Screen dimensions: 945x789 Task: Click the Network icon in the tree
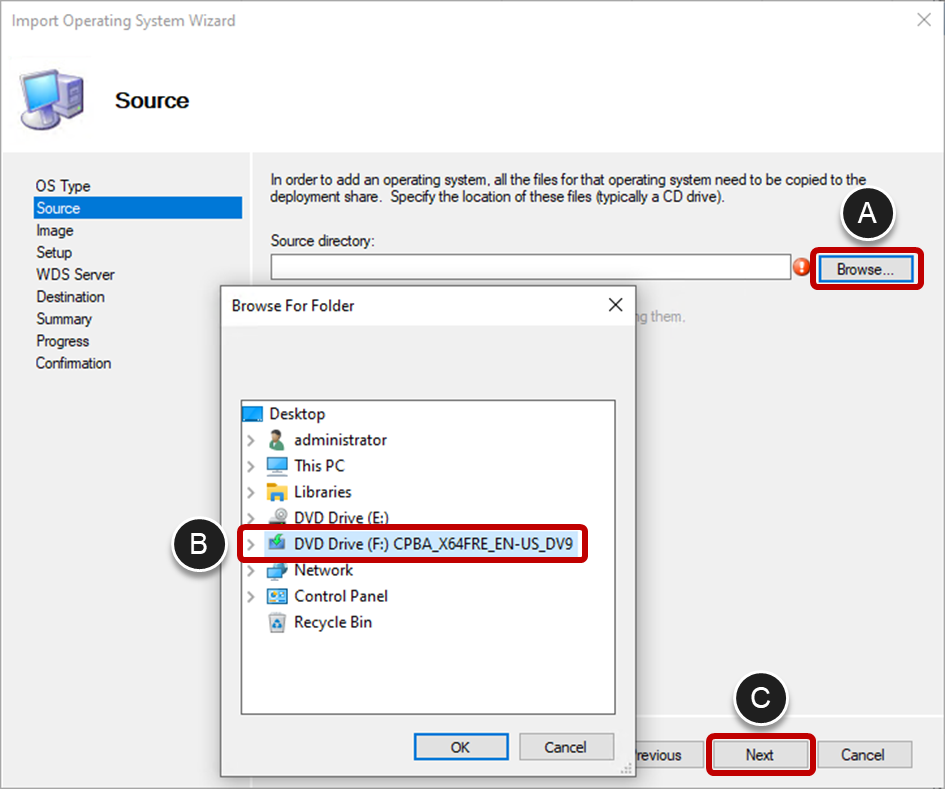pyautogui.click(x=275, y=570)
